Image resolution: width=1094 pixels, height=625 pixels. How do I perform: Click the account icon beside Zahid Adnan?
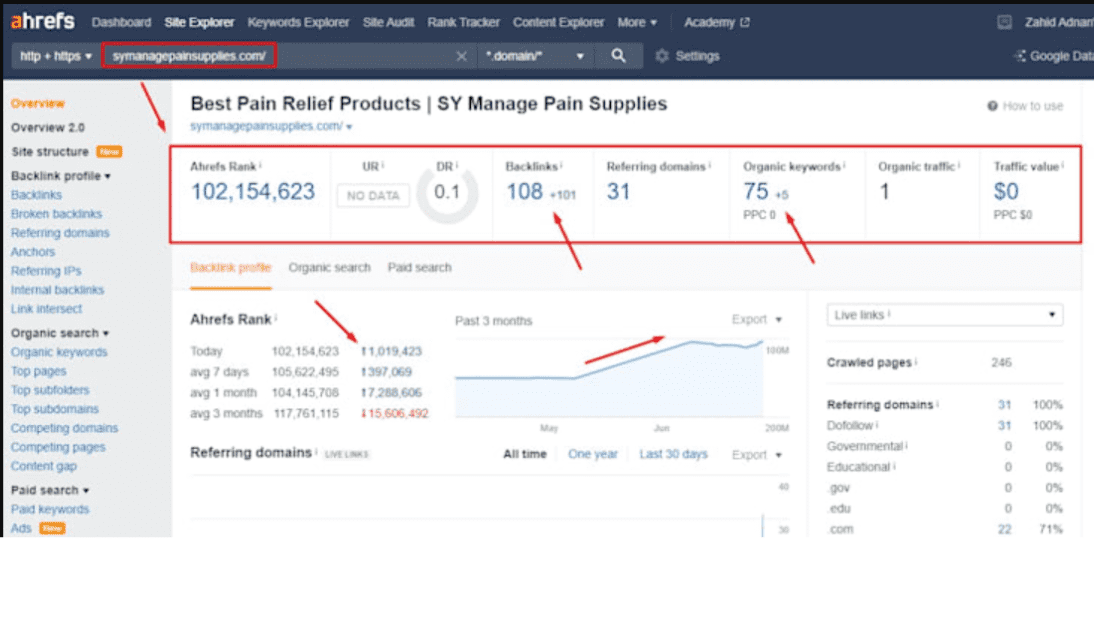(1004, 22)
